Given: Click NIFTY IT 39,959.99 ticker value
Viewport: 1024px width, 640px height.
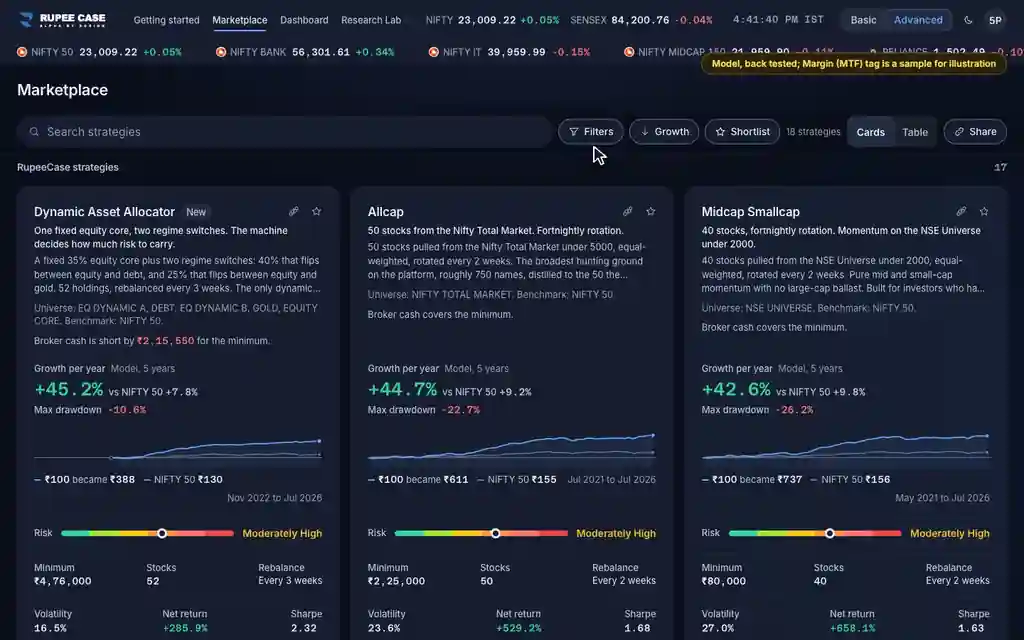Looking at the screenshot, I should coord(516,52).
